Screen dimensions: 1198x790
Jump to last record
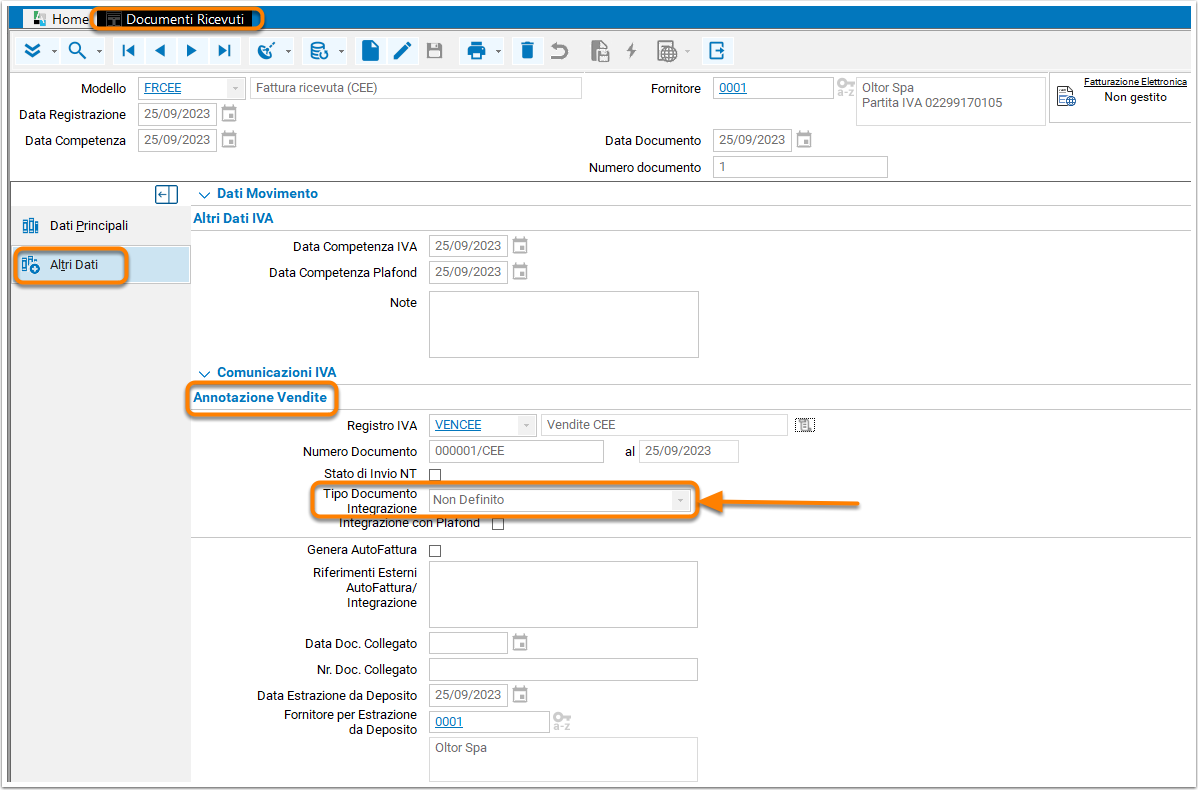224,51
